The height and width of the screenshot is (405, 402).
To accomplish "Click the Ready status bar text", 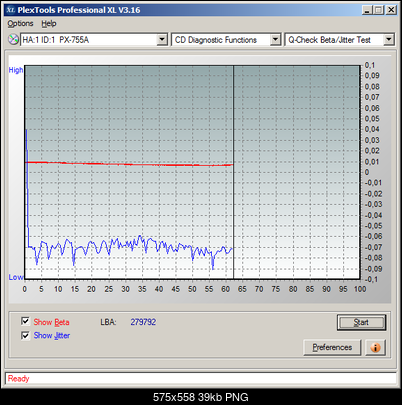I will 19,379.
